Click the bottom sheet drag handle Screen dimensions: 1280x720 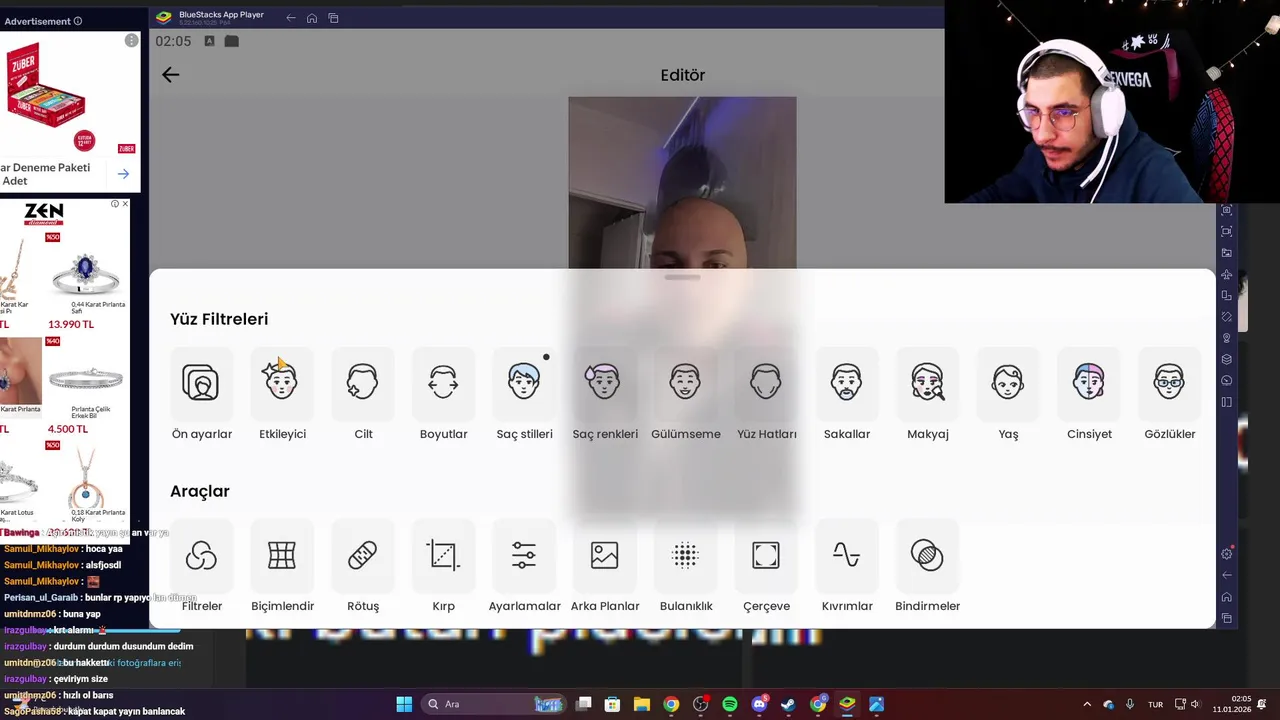(x=682, y=277)
